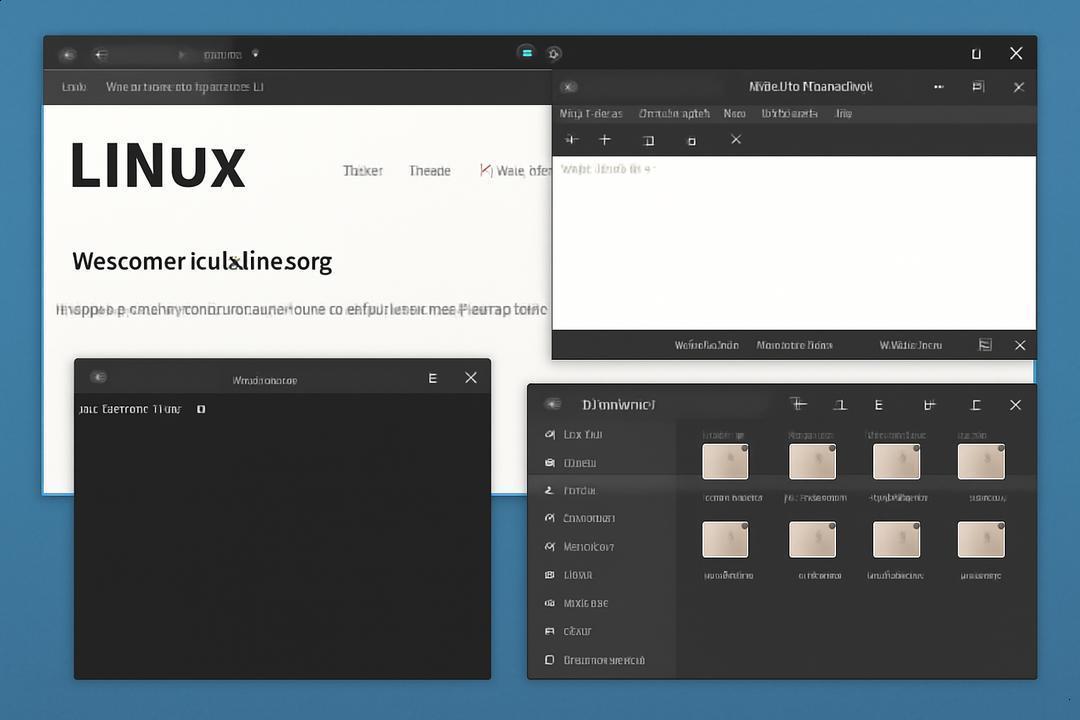The image size is (1080, 720).
Task: Click the small square icon in editor toolbar
Action: 692,141
